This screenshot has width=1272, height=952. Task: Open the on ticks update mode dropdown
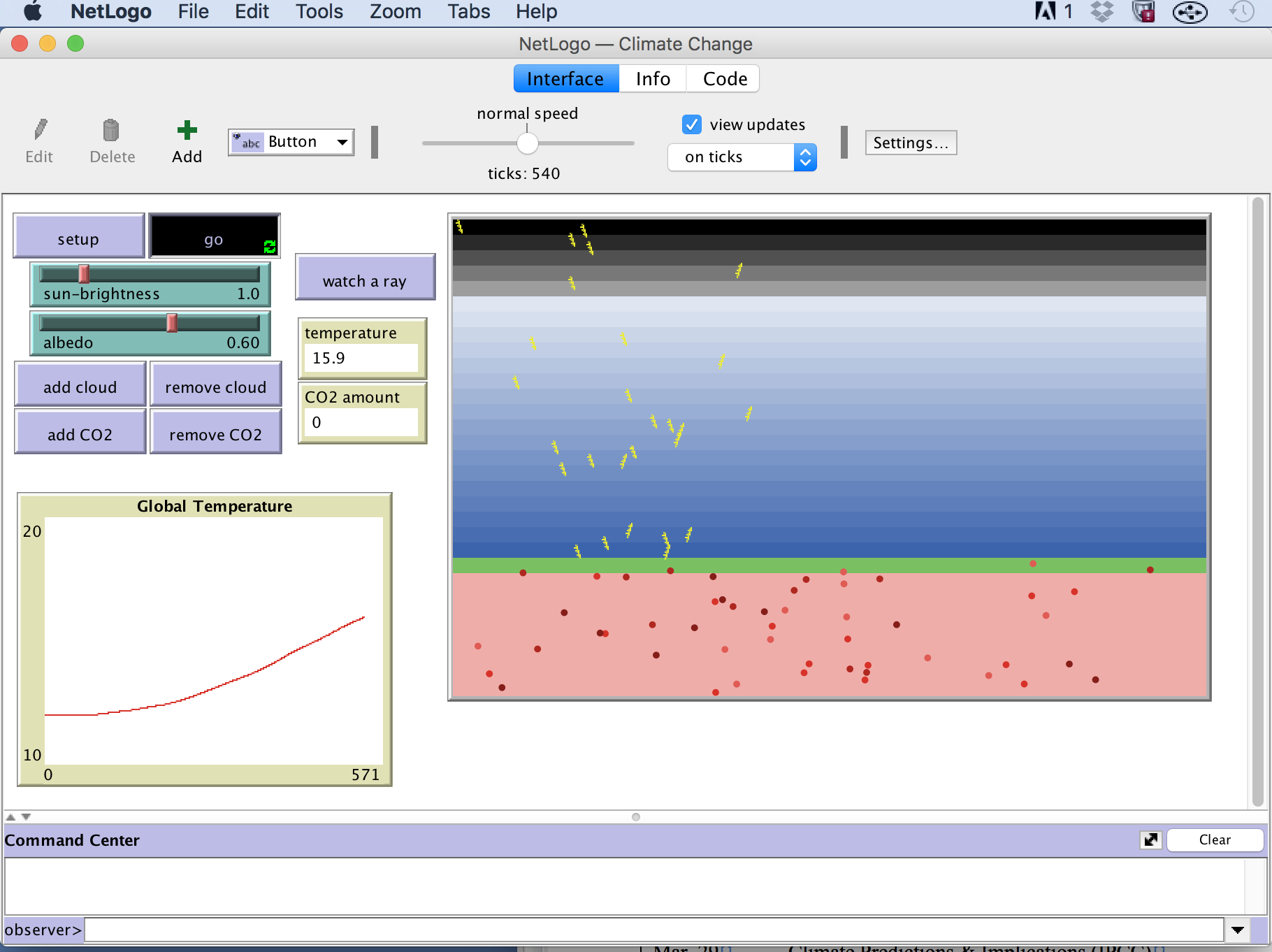pos(742,157)
